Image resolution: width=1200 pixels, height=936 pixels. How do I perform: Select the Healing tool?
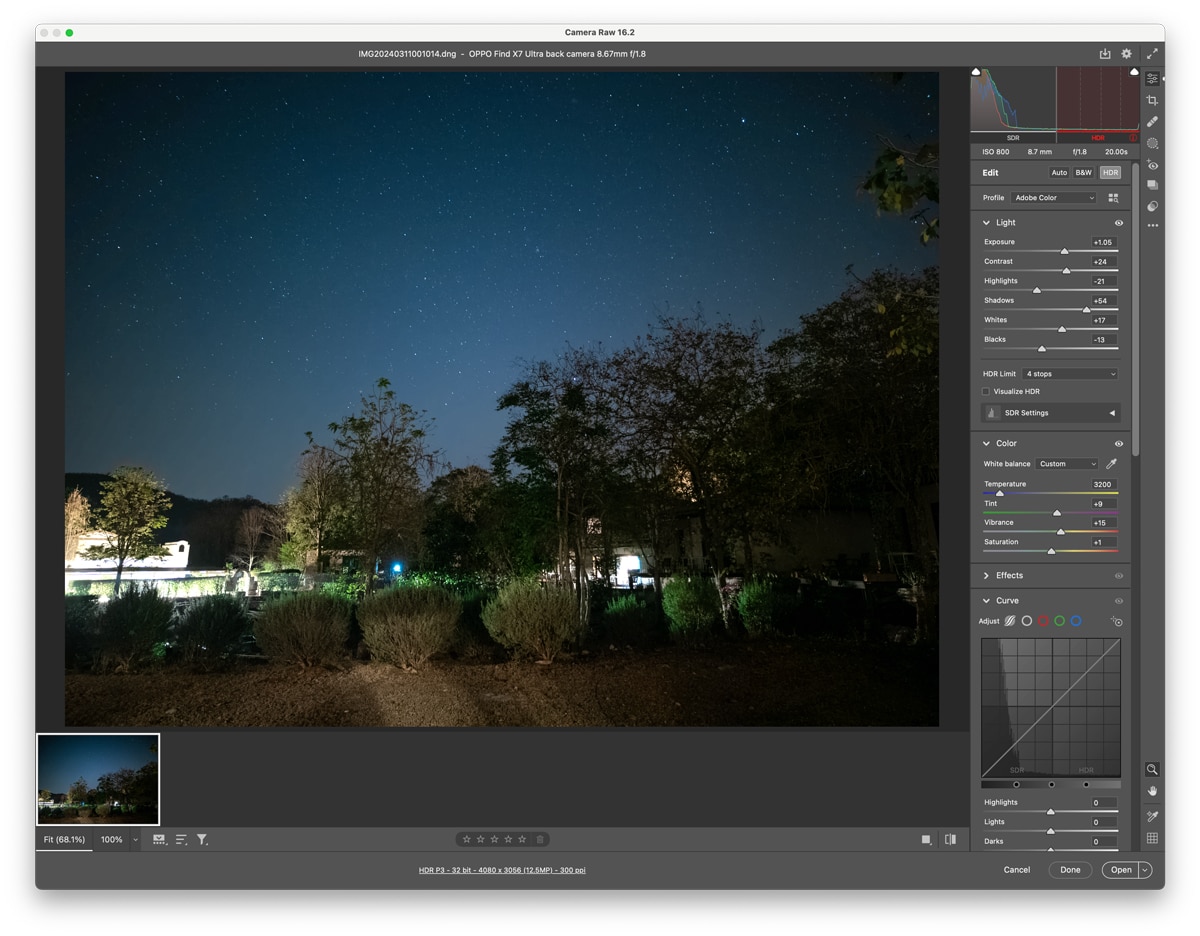(x=1152, y=122)
